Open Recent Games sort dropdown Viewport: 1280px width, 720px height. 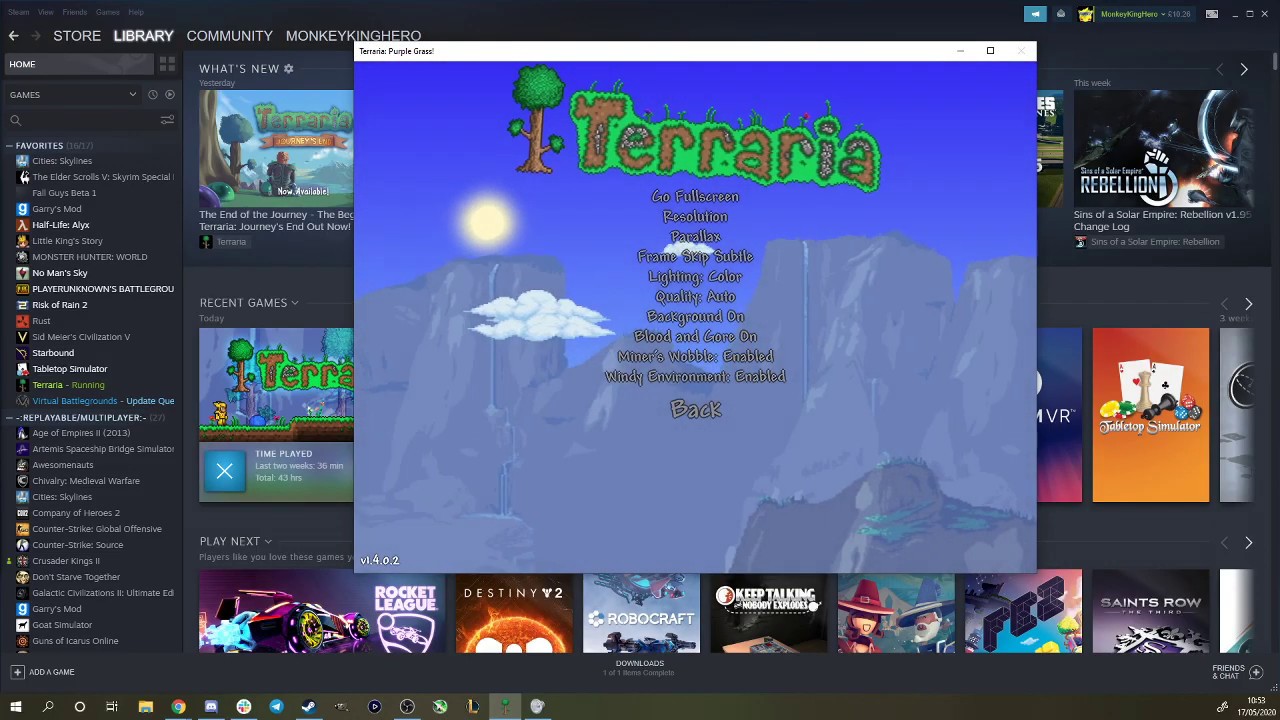pyautogui.click(x=295, y=303)
